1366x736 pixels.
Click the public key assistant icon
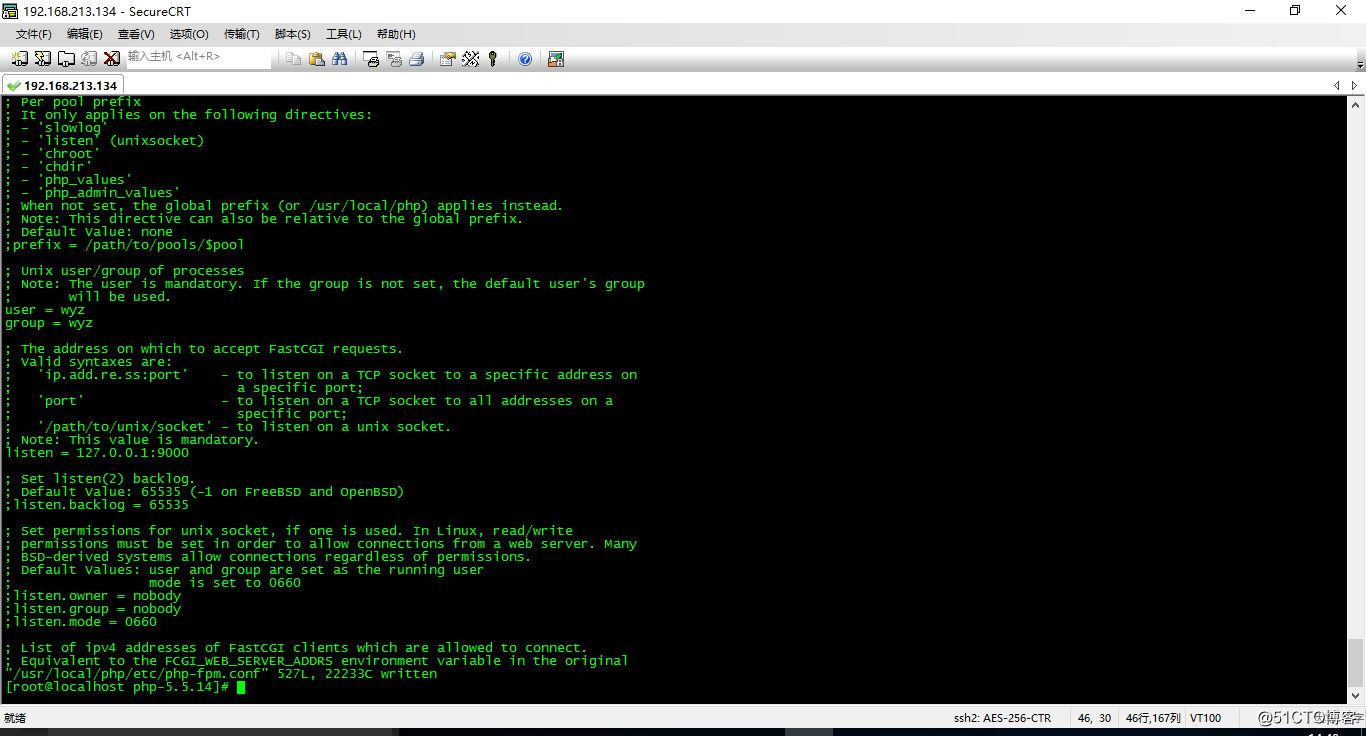493,59
